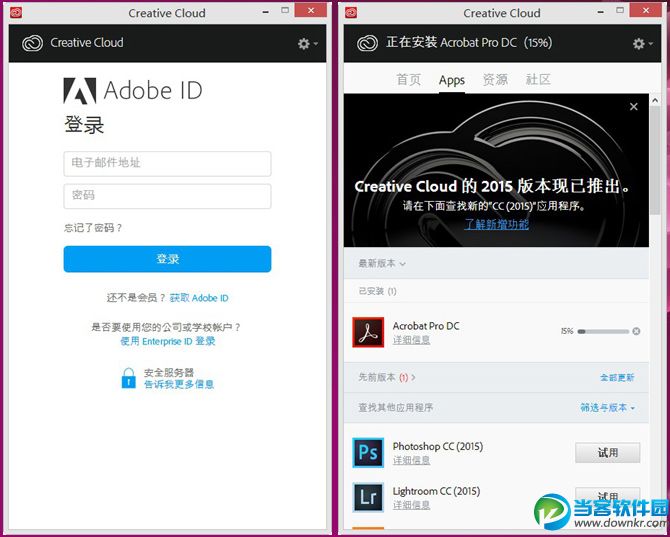Click 试用 button for Lightroom CC (2015)

(608, 496)
